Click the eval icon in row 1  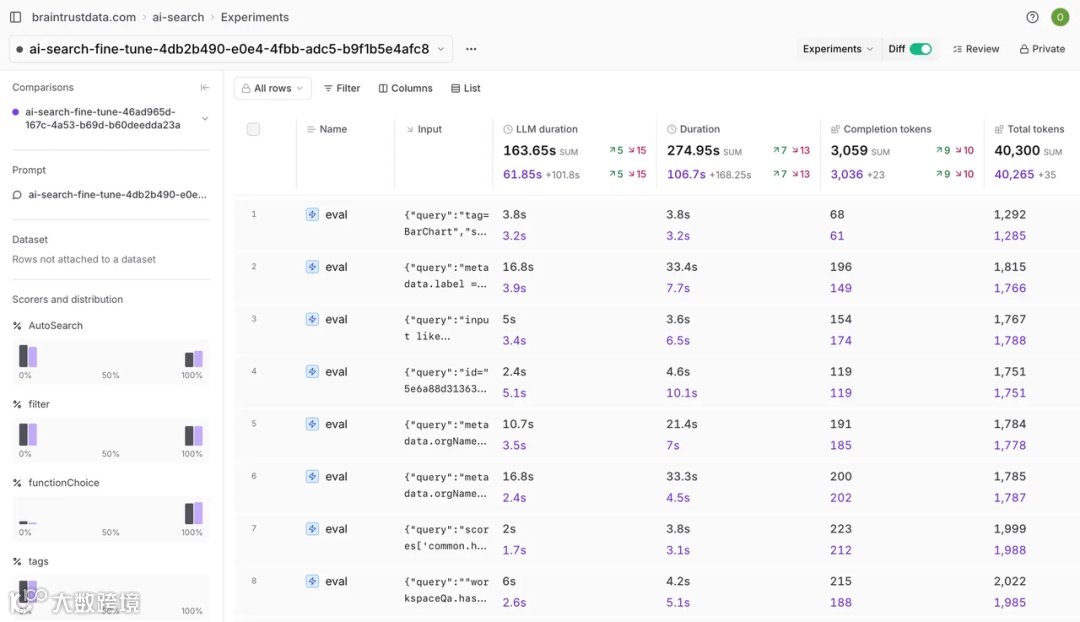point(312,214)
